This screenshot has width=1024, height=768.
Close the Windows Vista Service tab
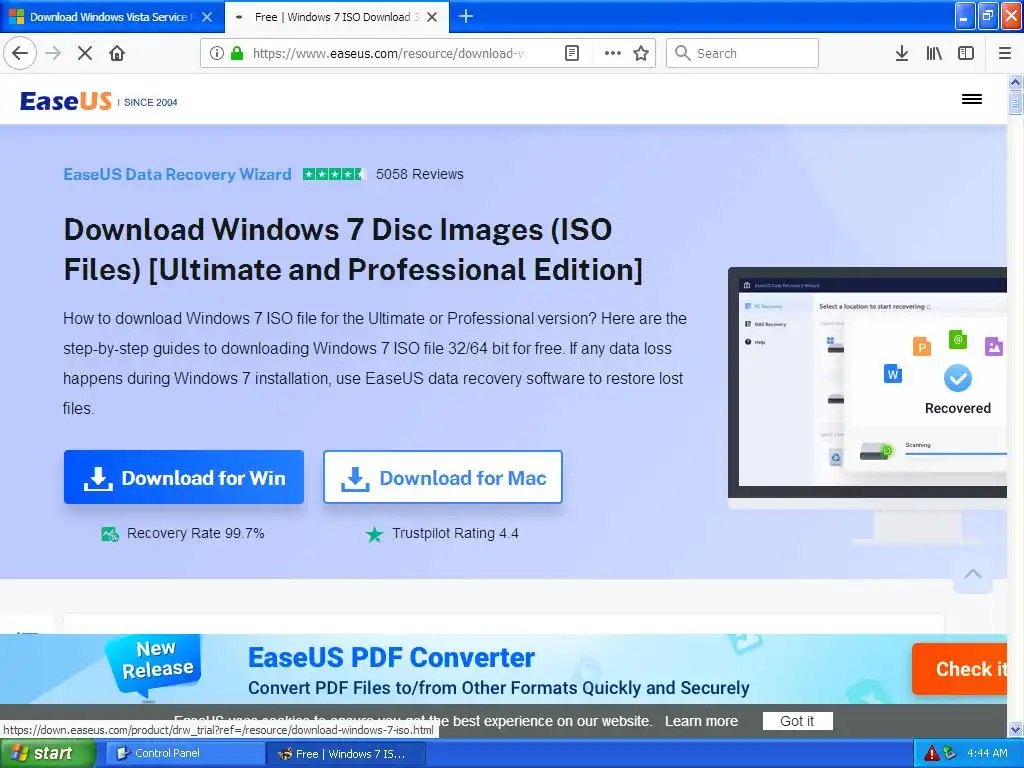click(207, 17)
